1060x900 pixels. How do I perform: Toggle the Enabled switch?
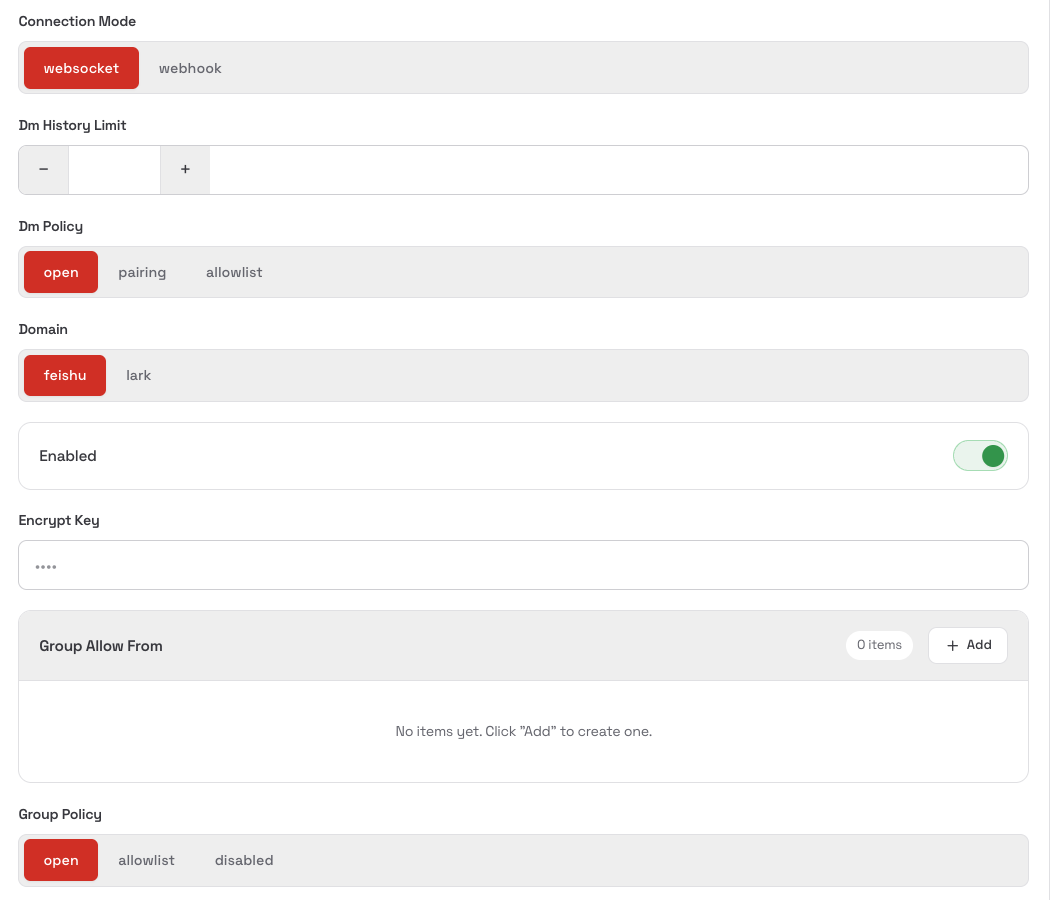[980, 456]
